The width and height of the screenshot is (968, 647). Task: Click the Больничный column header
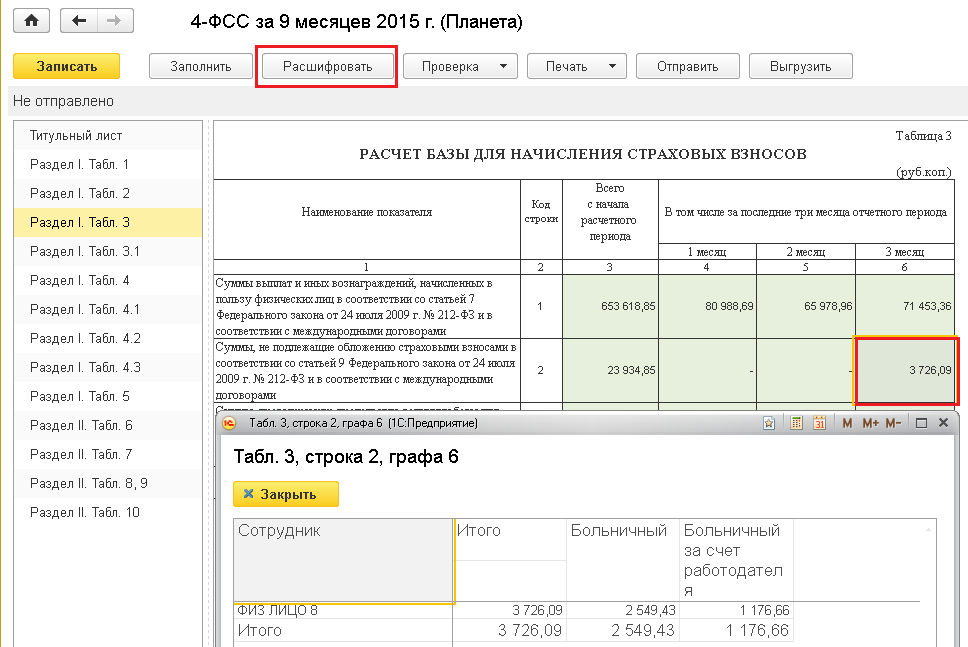coord(622,560)
